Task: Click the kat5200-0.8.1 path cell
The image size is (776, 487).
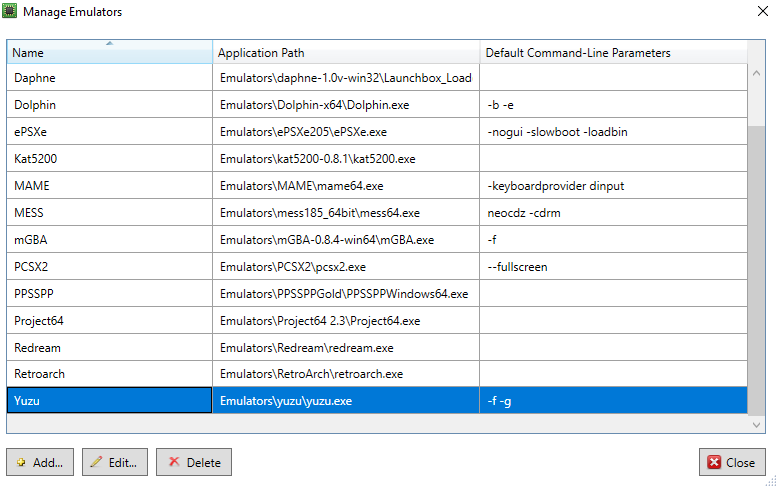Action: (346, 158)
